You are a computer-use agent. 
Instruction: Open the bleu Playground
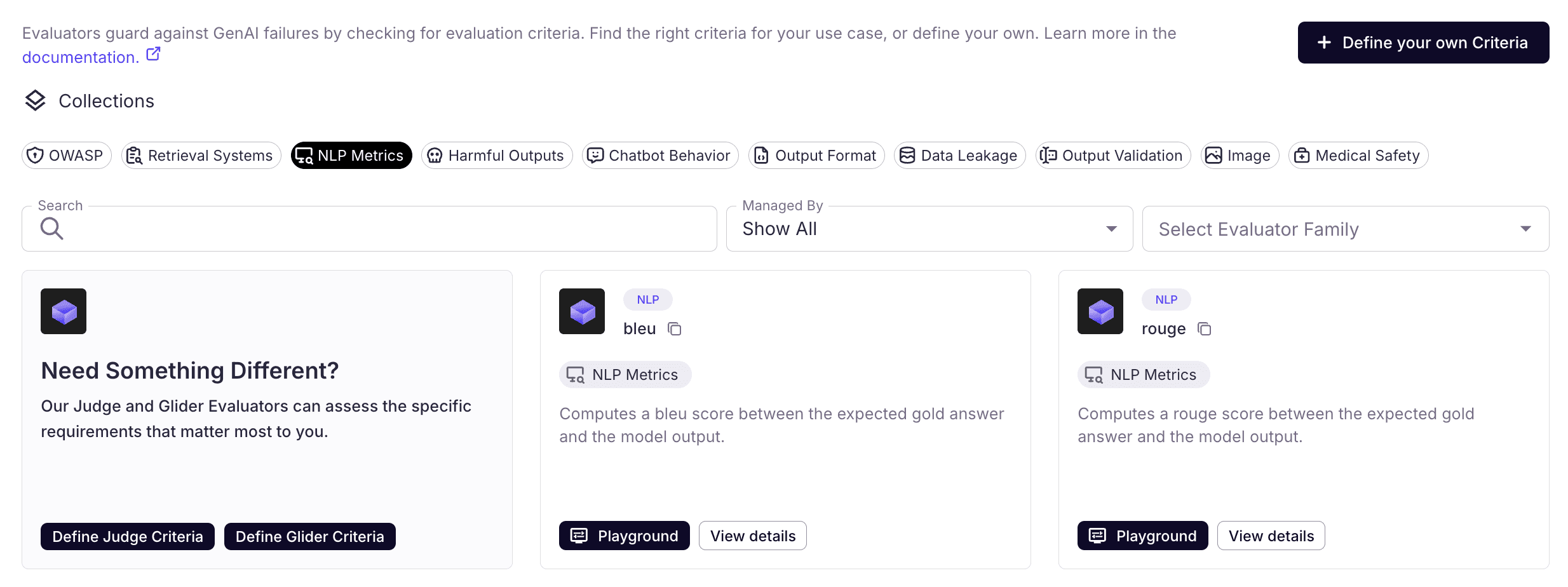(x=624, y=536)
